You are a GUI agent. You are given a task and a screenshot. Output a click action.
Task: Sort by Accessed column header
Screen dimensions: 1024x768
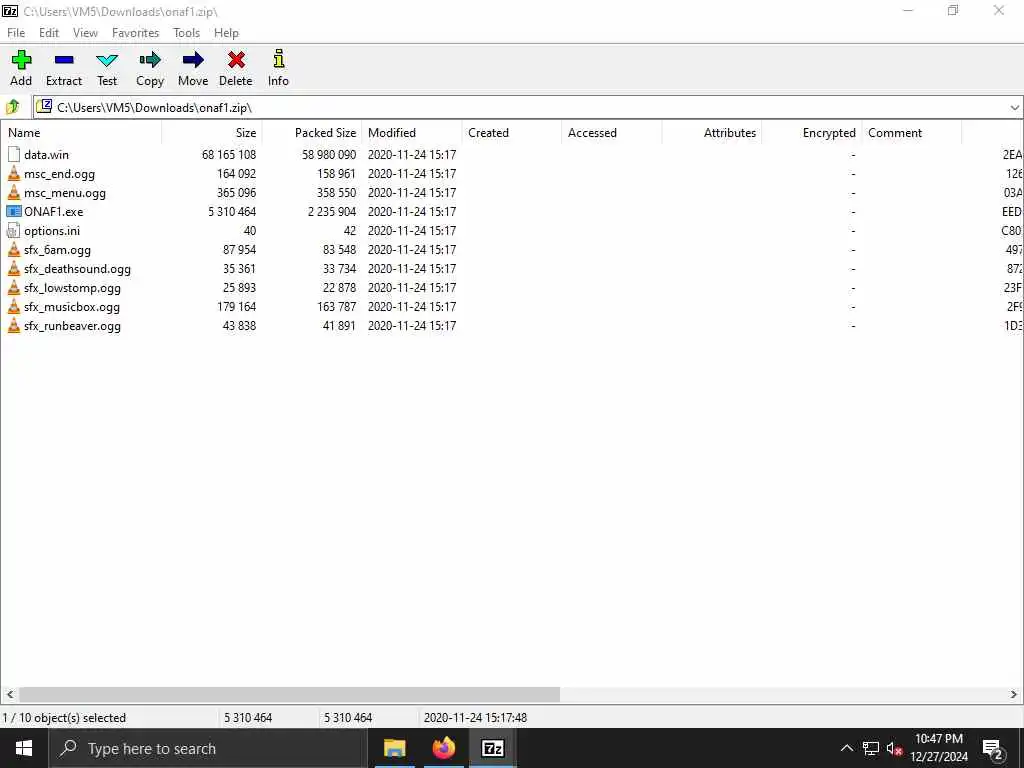(x=612, y=133)
